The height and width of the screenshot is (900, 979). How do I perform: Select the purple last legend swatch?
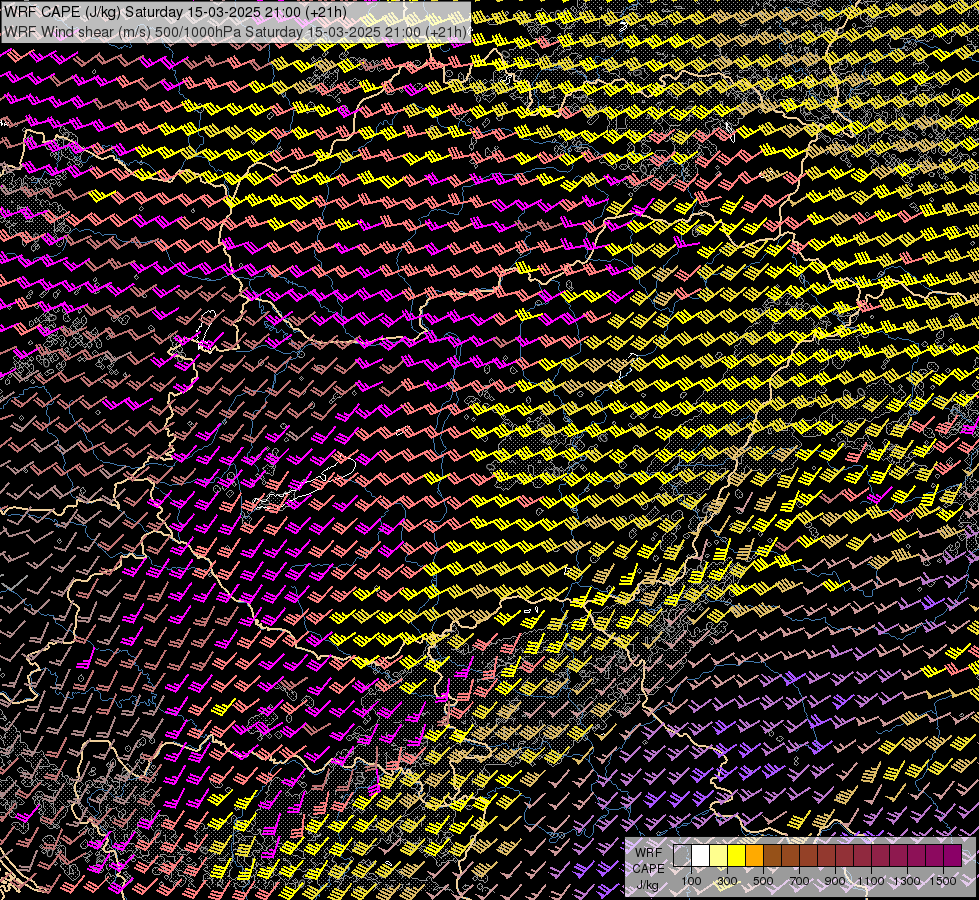pos(952,855)
